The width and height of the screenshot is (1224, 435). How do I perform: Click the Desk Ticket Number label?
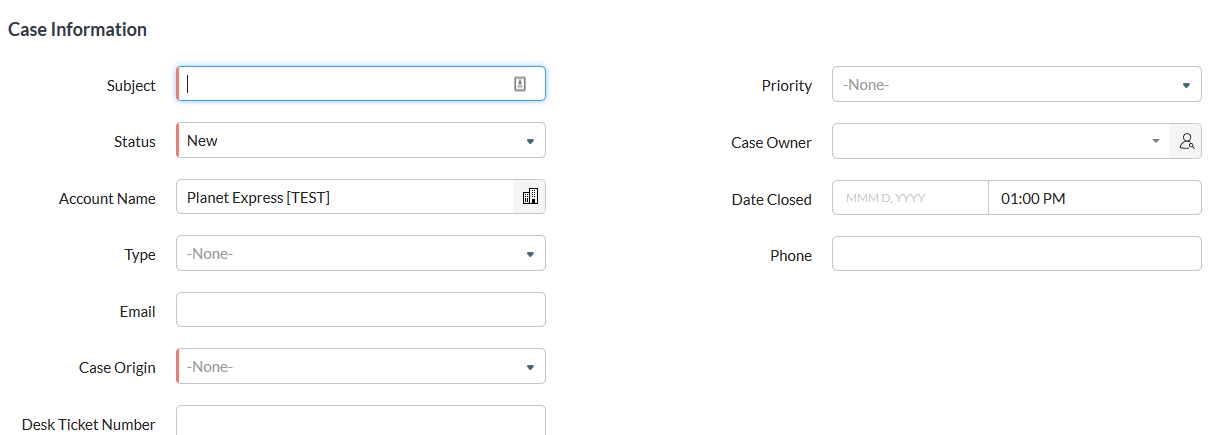[88, 425]
